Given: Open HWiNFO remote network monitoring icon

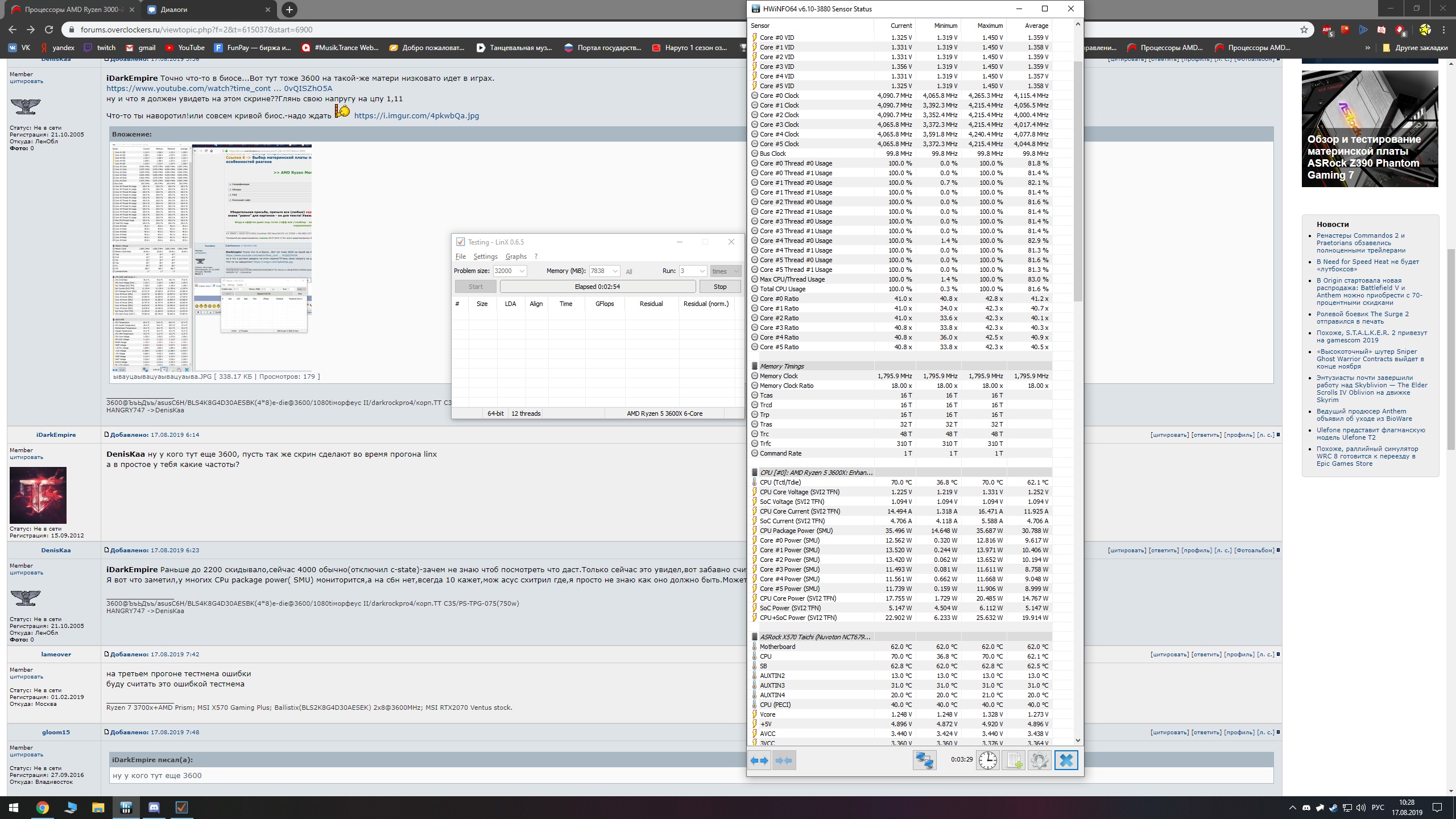Looking at the screenshot, I should point(924,760).
